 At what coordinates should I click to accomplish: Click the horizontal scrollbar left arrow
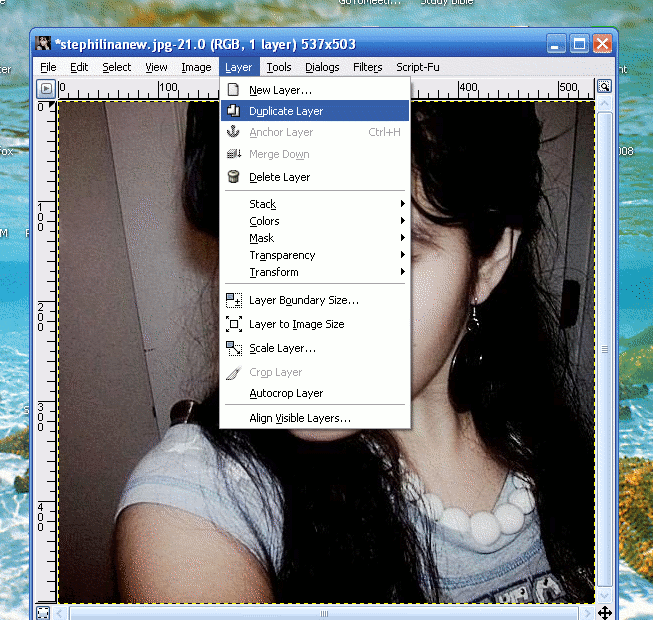[x=60, y=613]
